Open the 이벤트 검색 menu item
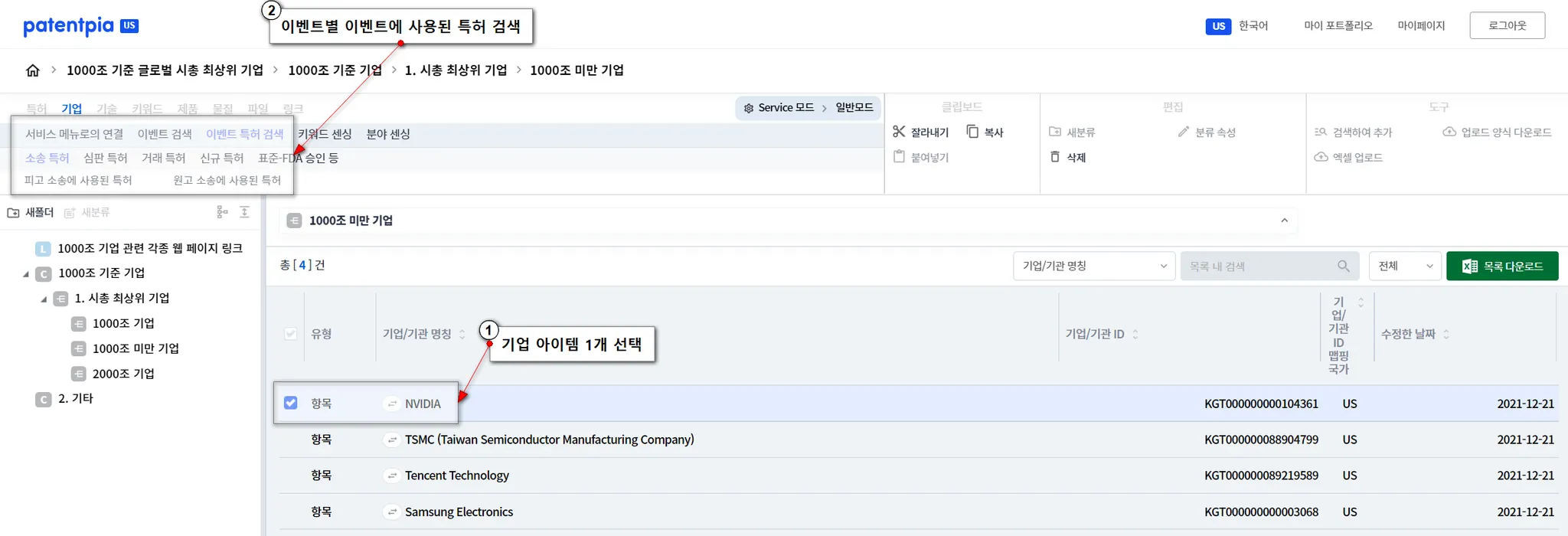 (165, 134)
